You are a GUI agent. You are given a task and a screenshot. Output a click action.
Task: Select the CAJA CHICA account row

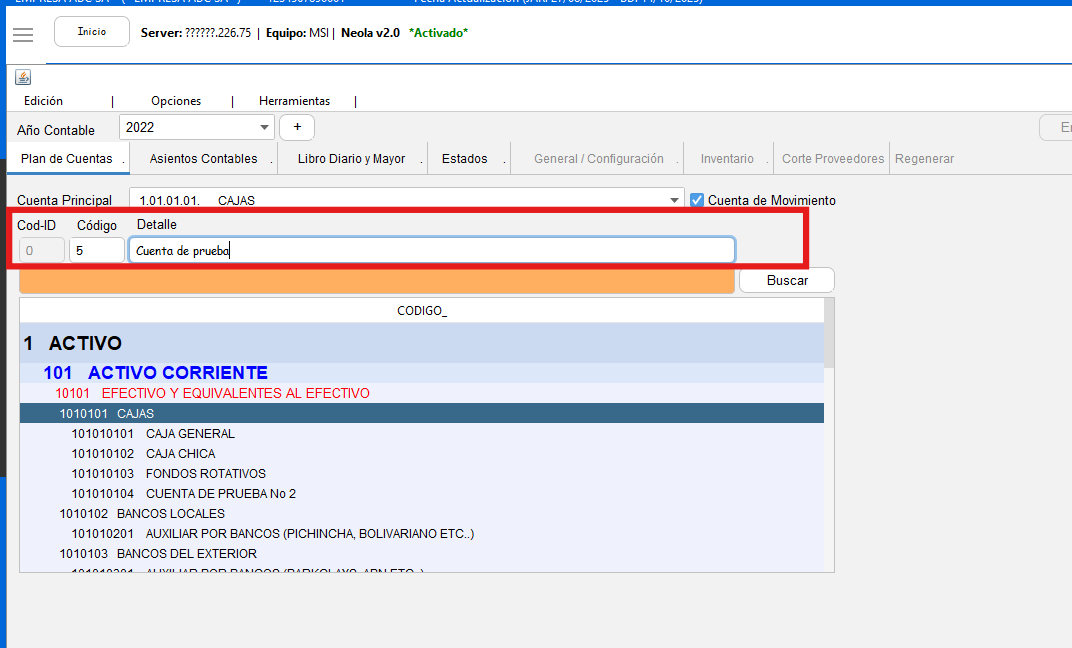click(x=180, y=454)
